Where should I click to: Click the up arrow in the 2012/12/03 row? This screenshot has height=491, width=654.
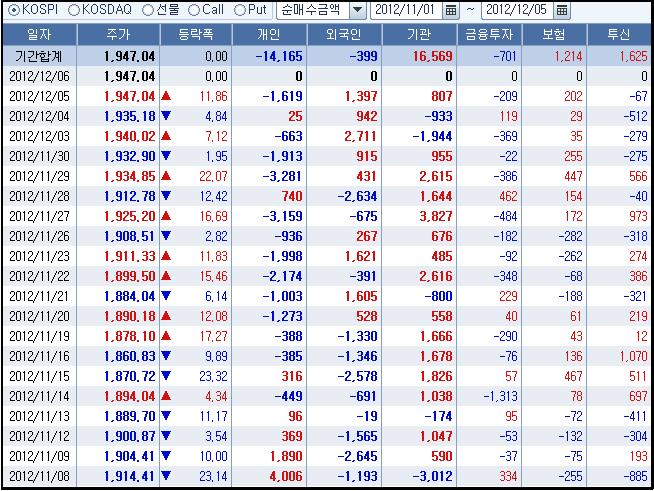click(166, 136)
